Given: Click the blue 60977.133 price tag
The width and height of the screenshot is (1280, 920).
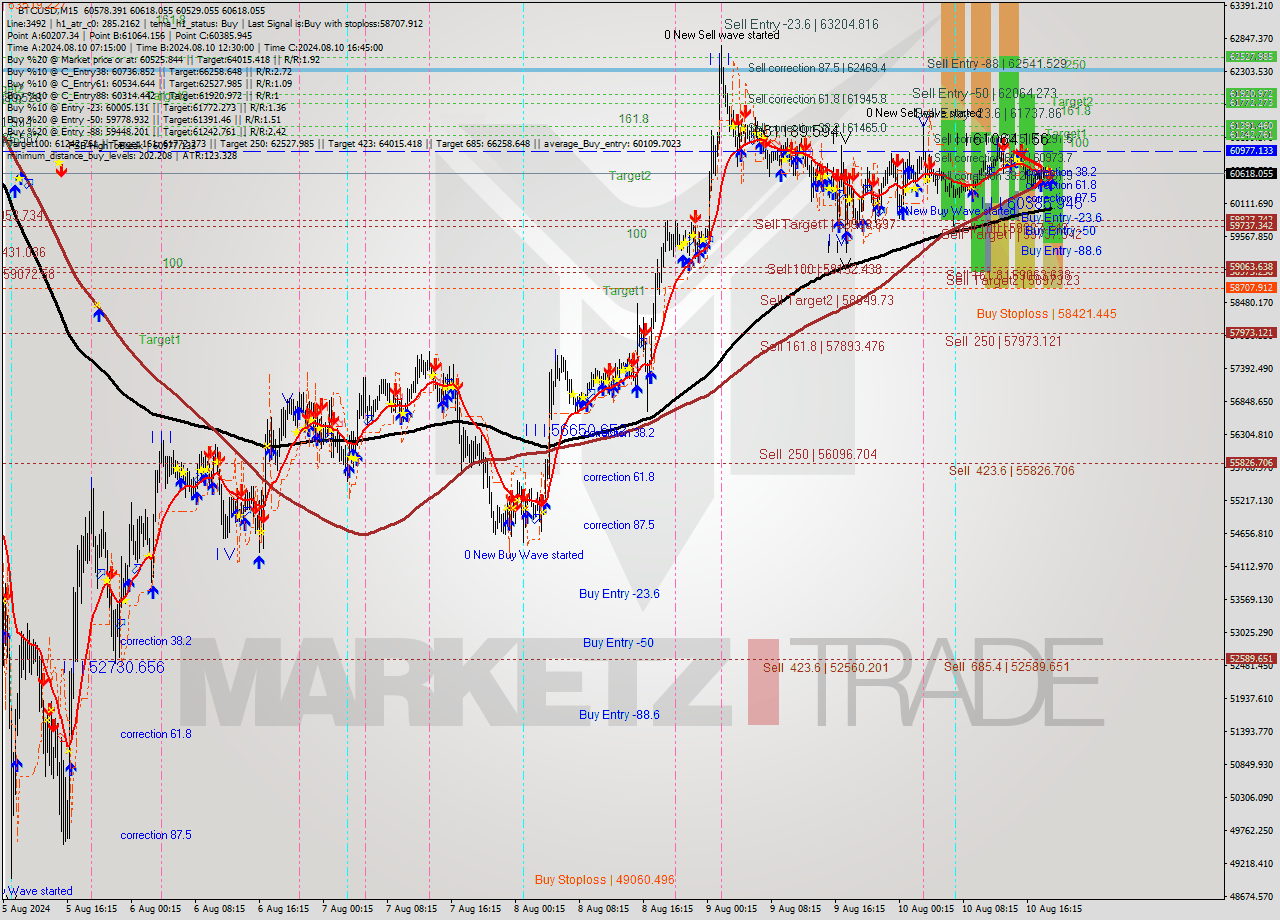Looking at the screenshot, I should point(1251,150).
